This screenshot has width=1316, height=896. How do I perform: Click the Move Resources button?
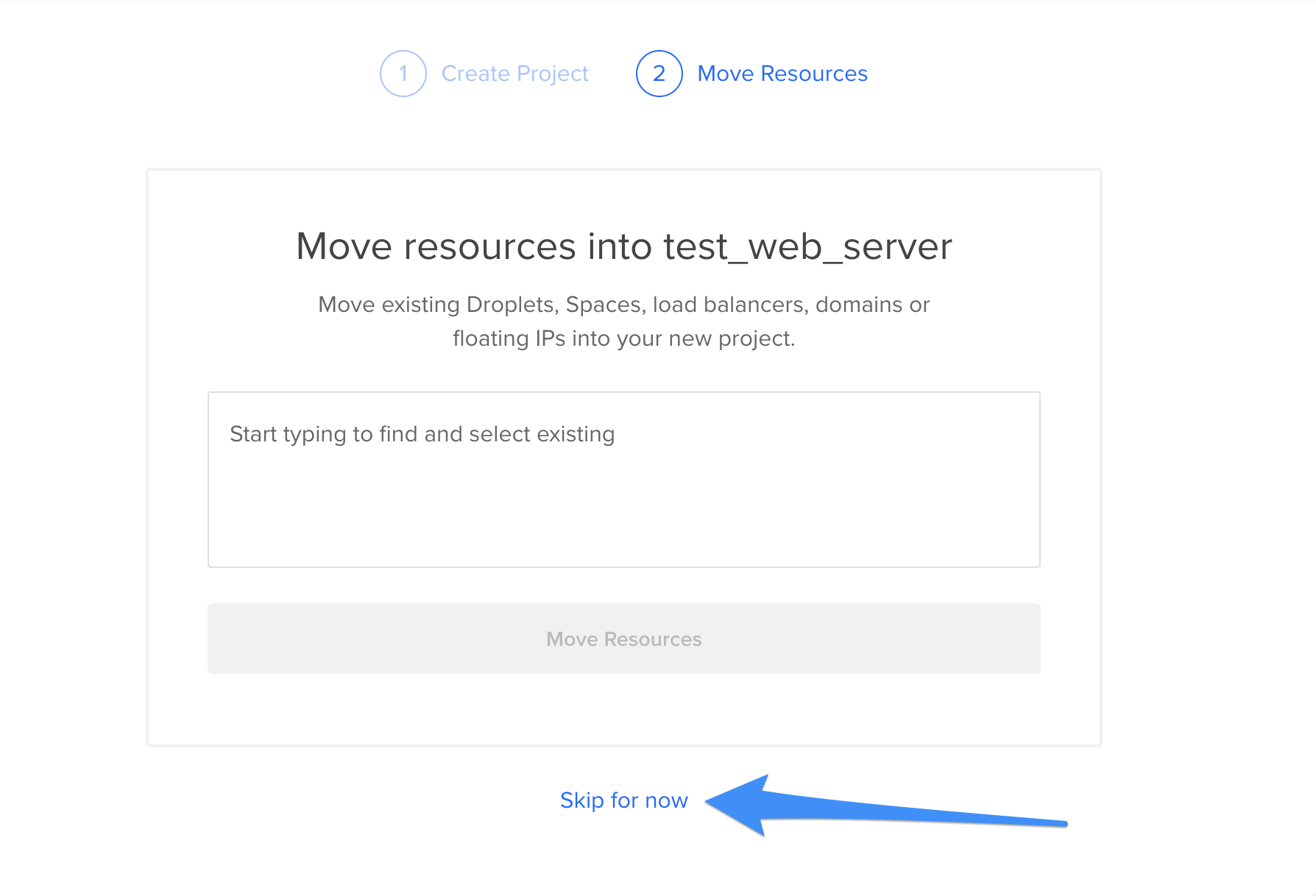624,639
